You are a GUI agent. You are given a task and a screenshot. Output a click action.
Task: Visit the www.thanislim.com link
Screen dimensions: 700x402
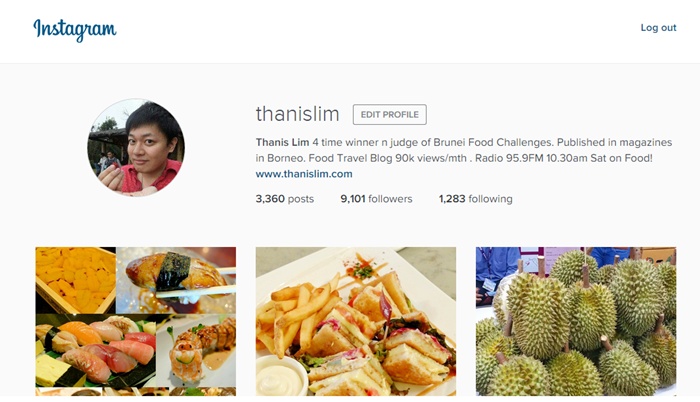(x=304, y=174)
